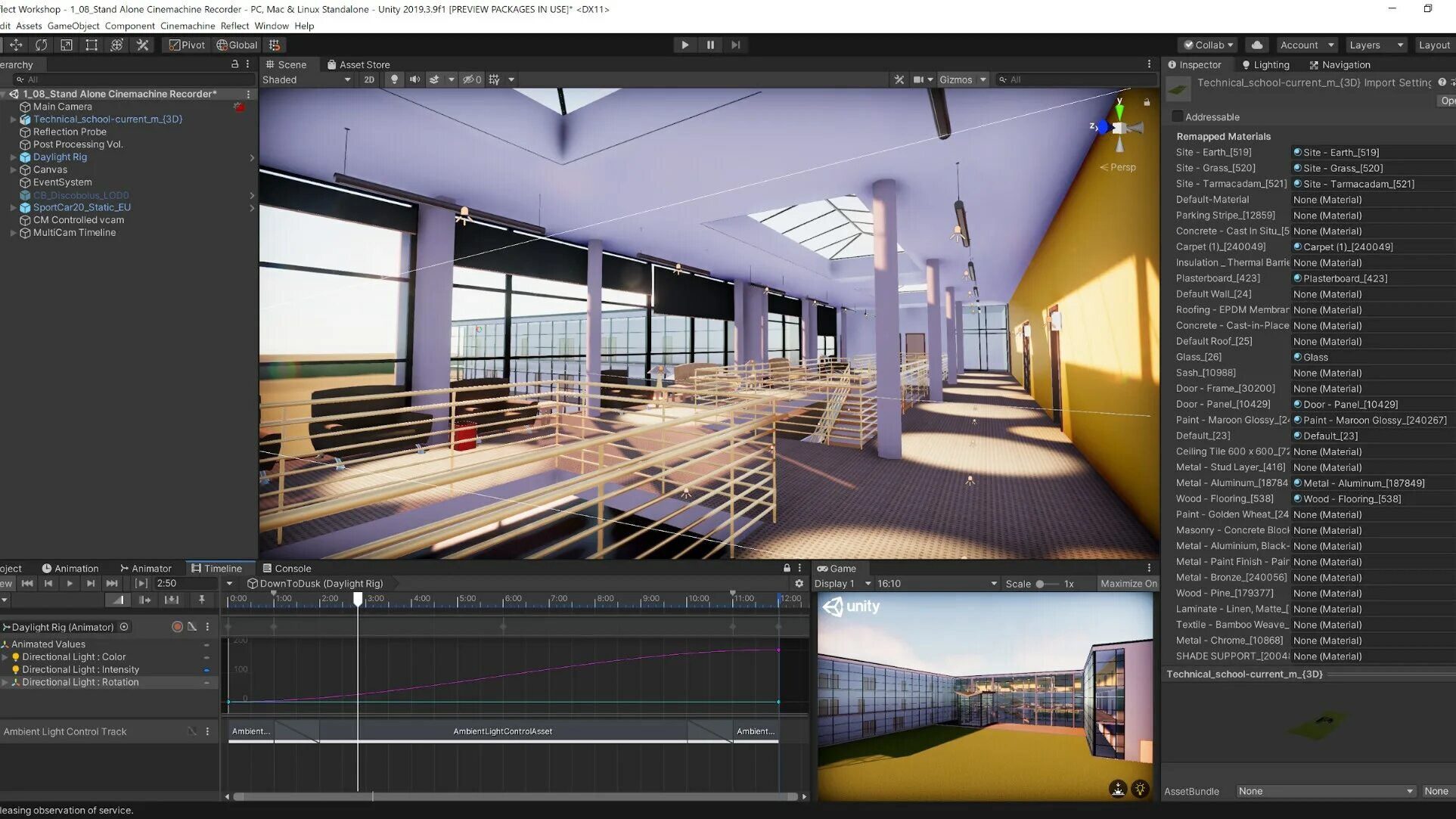Switch to the Lighting tab
Image resolution: width=1456 pixels, height=819 pixels.
[1265, 64]
